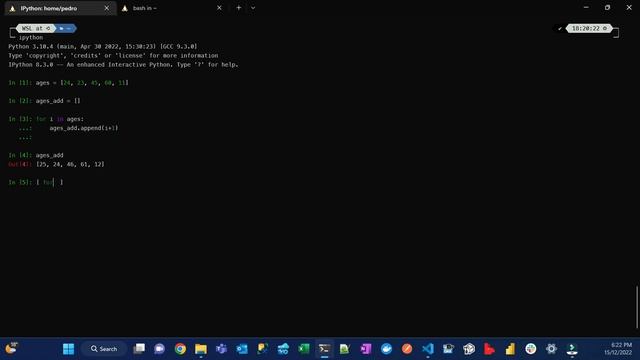Open the taskbar Search box

104,349
